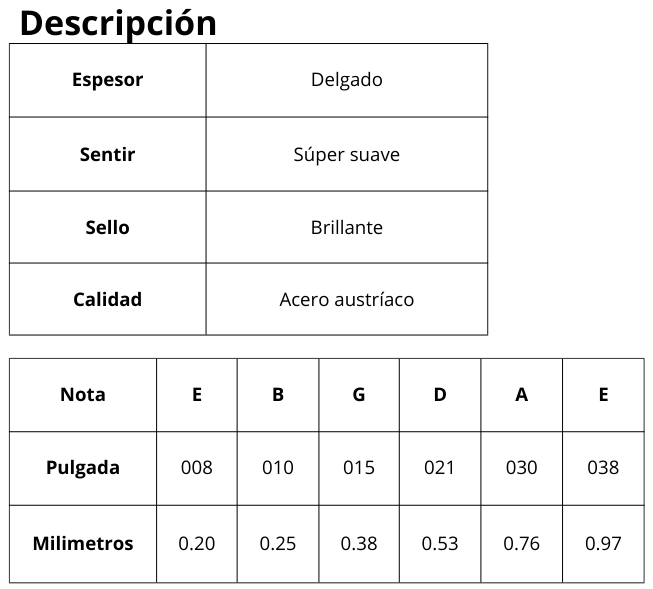Select the Sentir row label
This screenshot has width=653, height=589.
(107, 155)
